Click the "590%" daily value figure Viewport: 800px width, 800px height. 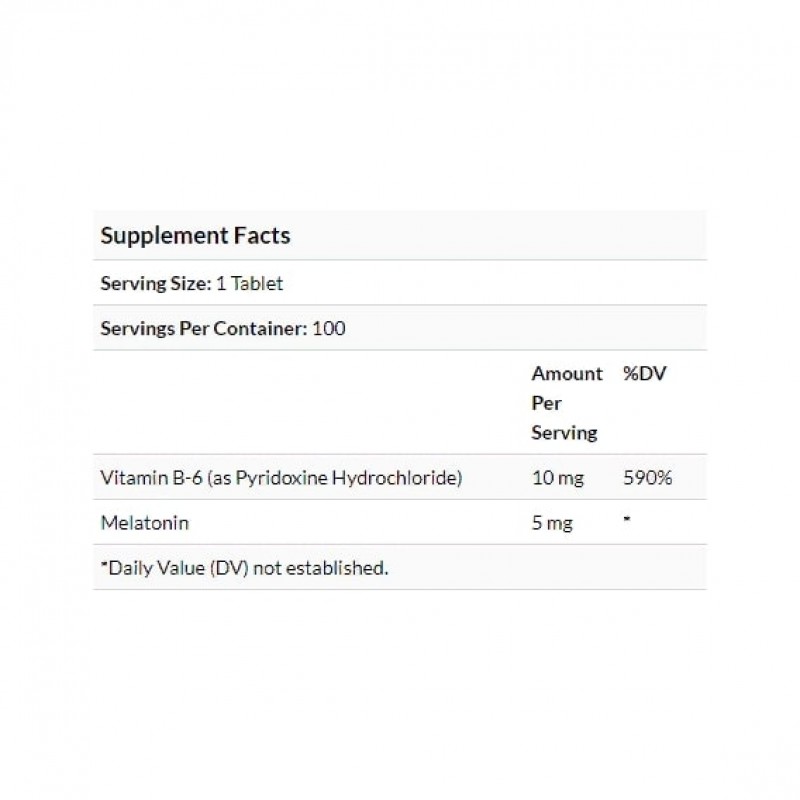647,478
